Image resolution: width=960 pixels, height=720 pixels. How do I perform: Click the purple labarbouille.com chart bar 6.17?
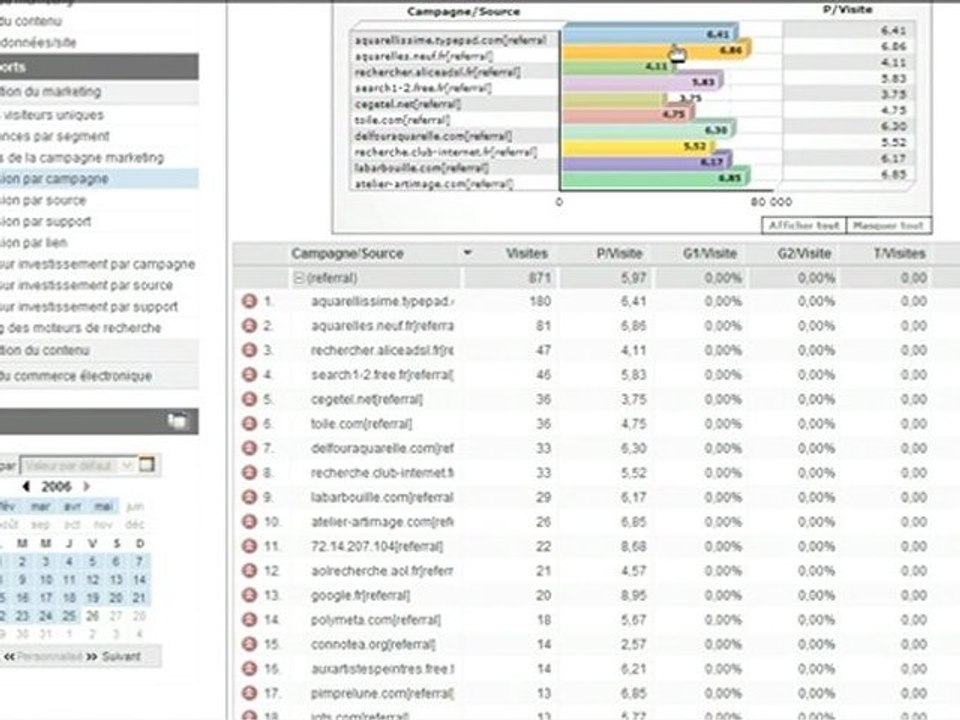(646, 162)
